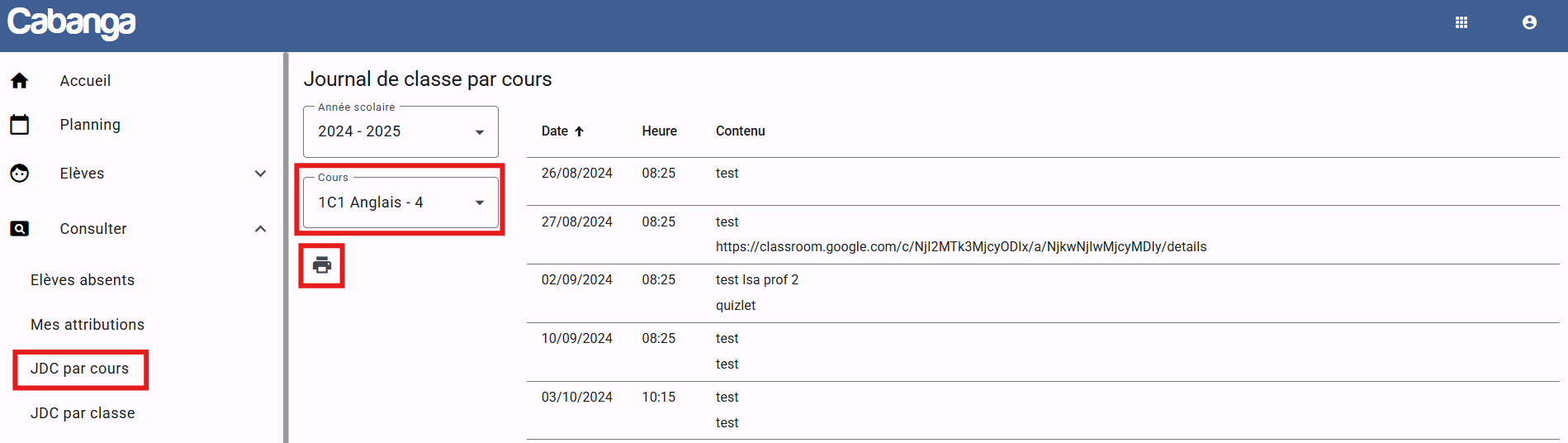
Task: Select JDC par cours
Action: [x=80, y=369]
